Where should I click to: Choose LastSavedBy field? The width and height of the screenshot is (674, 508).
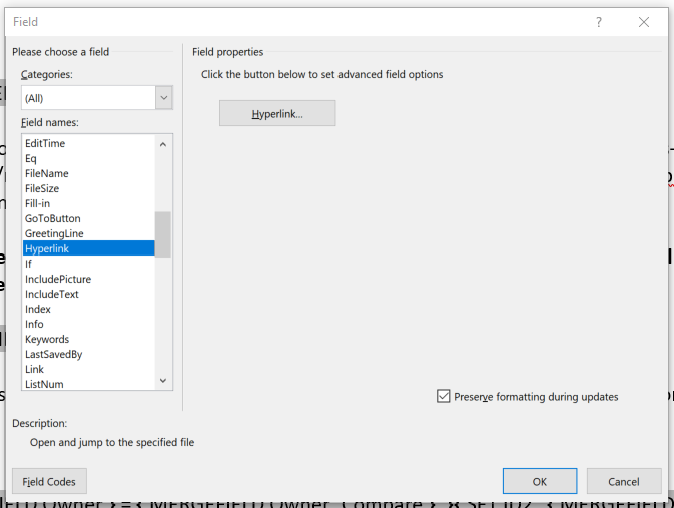click(x=54, y=354)
